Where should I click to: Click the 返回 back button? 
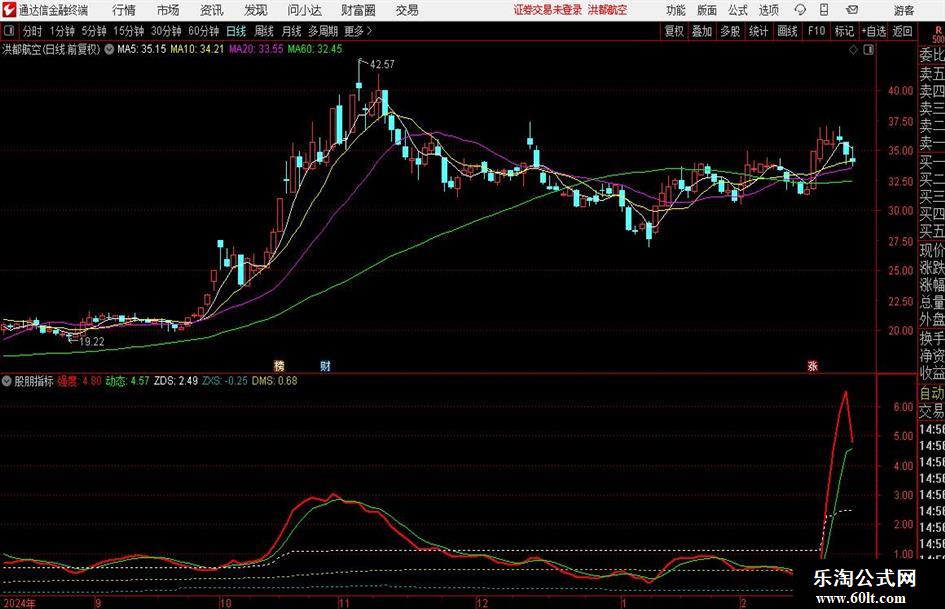pyautogui.click(x=902, y=31)
